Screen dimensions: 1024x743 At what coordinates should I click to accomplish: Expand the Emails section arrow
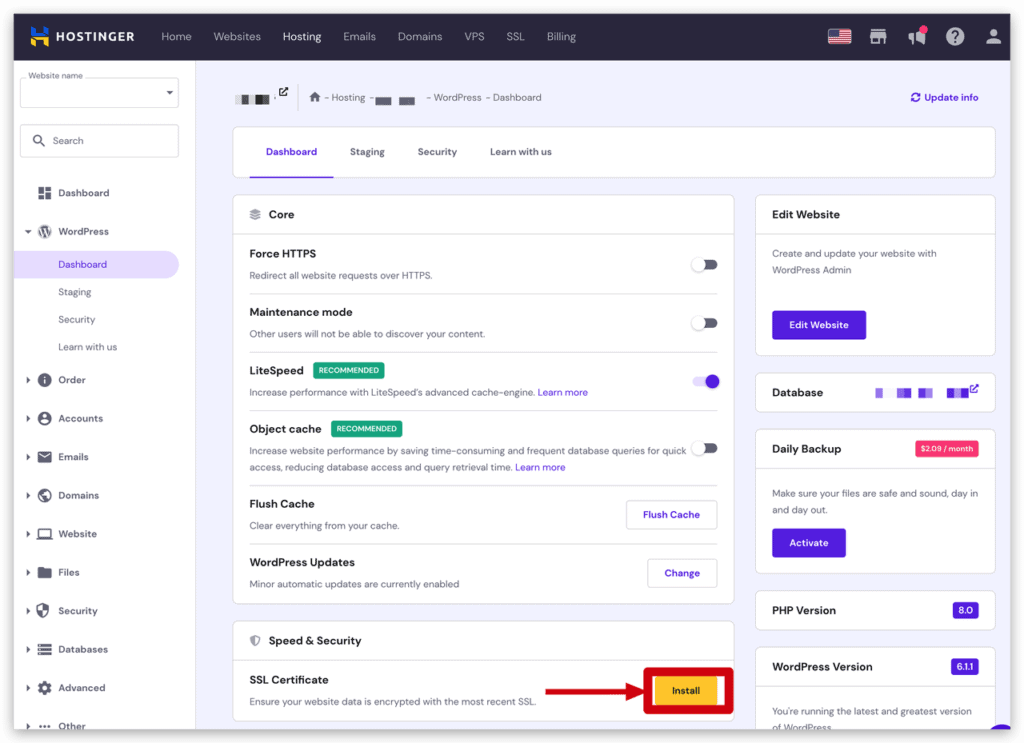tap(28, 457)
